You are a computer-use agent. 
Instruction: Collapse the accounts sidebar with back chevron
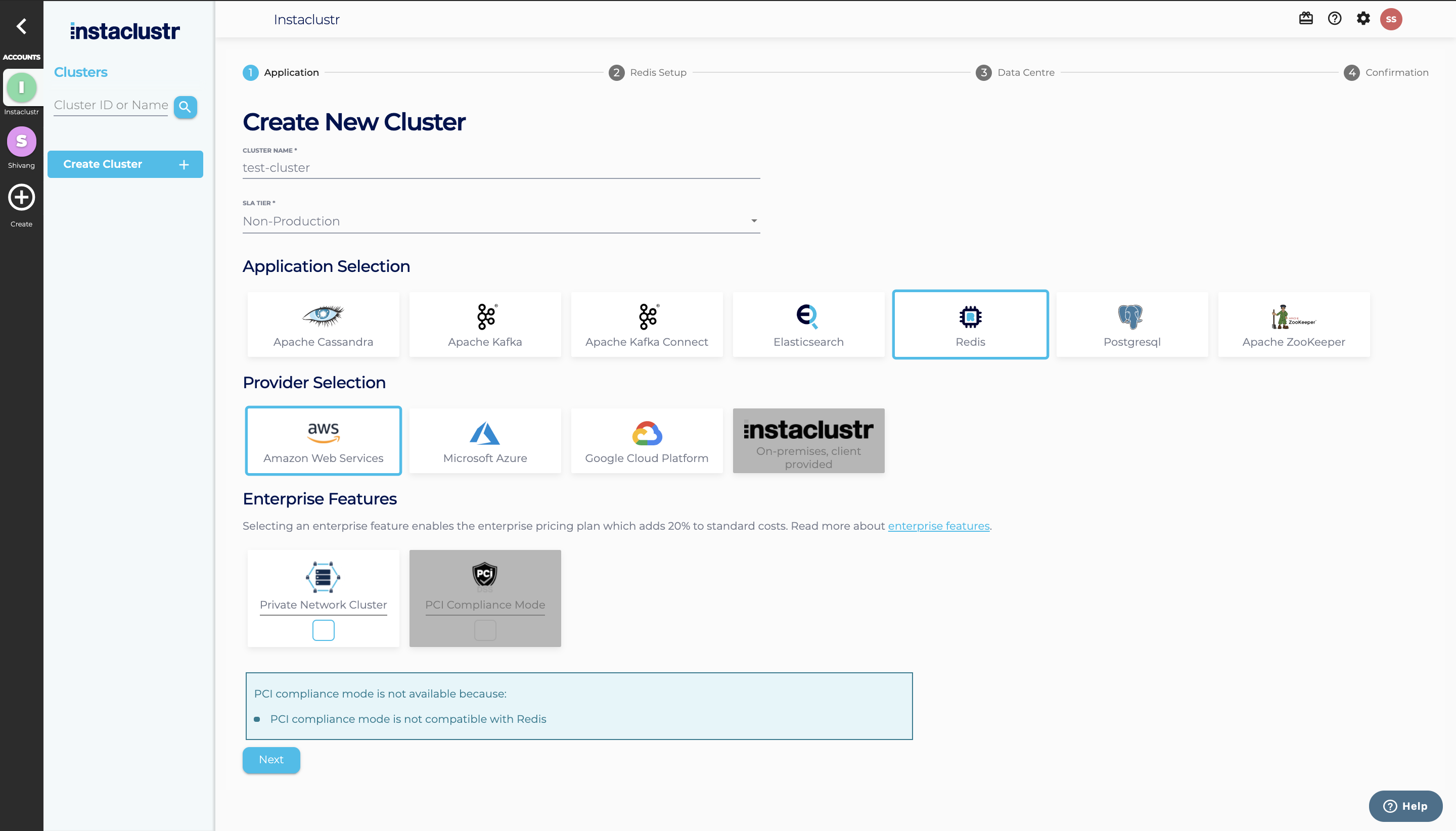[22, 26]
